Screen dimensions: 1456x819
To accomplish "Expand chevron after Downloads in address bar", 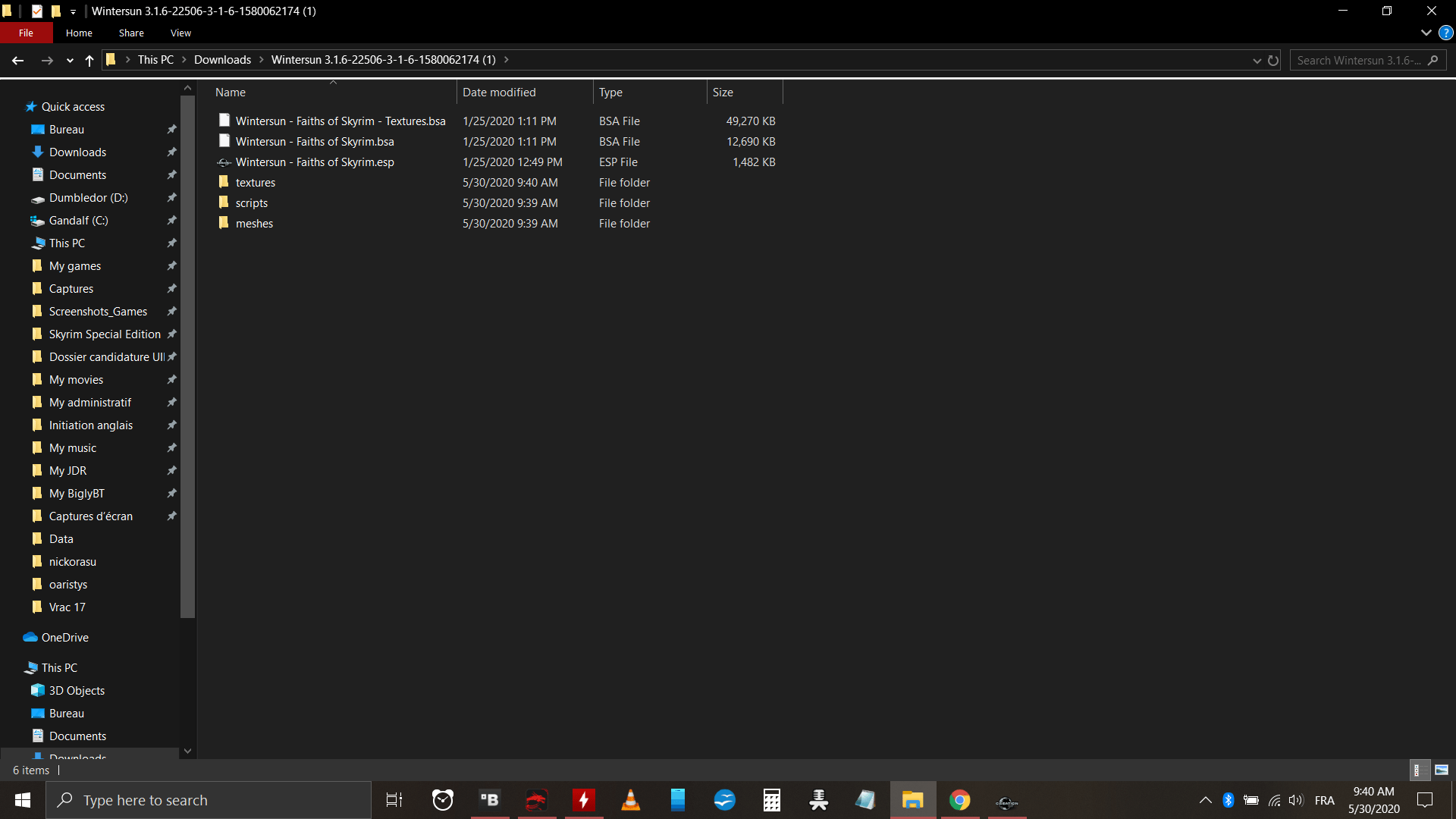I will point(261,60).
